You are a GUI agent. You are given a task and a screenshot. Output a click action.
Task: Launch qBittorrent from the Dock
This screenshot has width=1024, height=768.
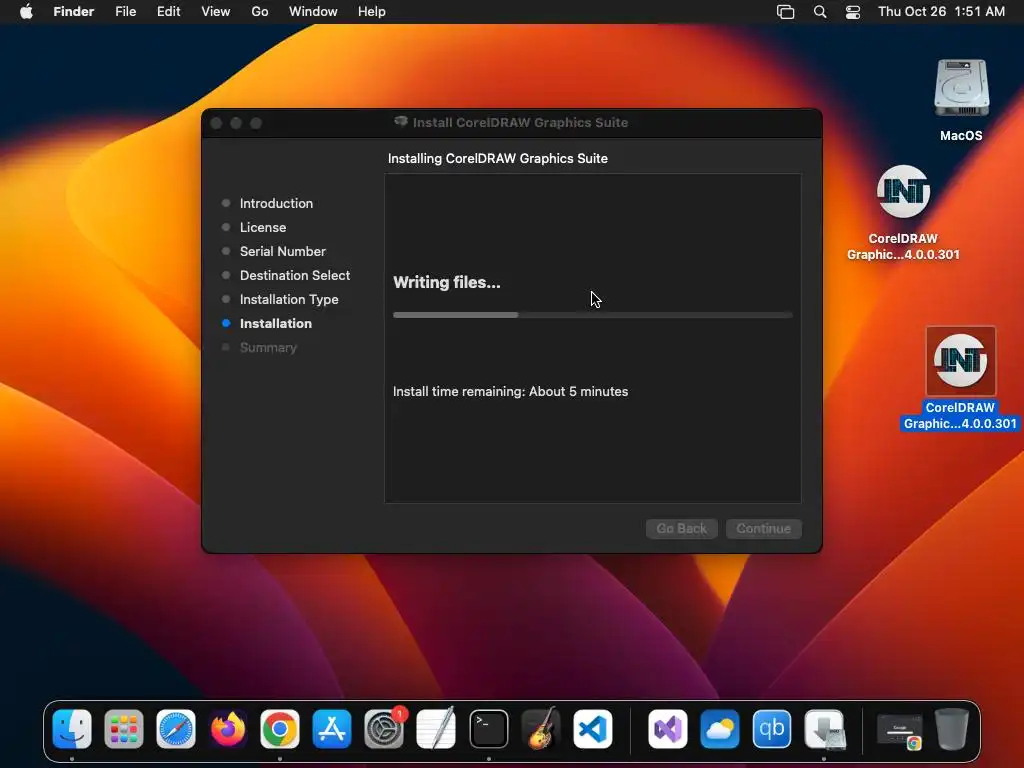[x=771, y=729]
